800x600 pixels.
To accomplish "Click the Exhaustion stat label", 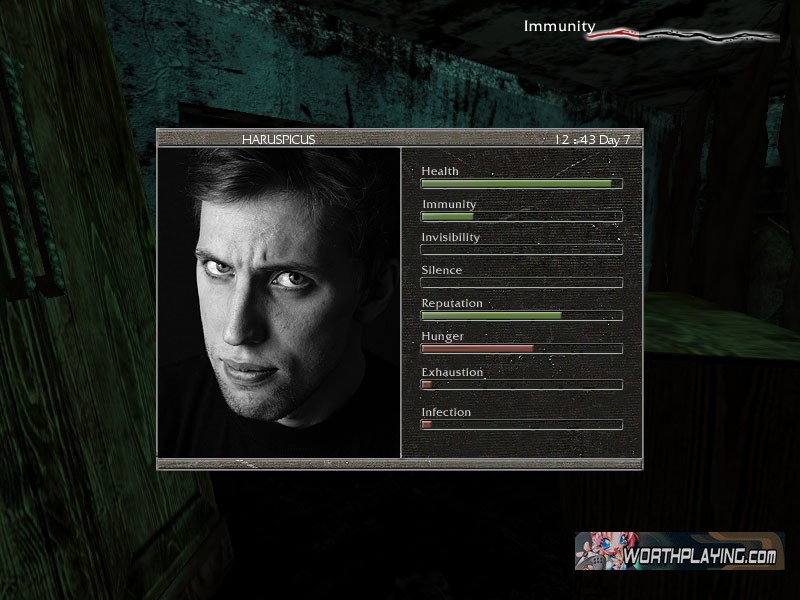I will [x=452, y=372].
